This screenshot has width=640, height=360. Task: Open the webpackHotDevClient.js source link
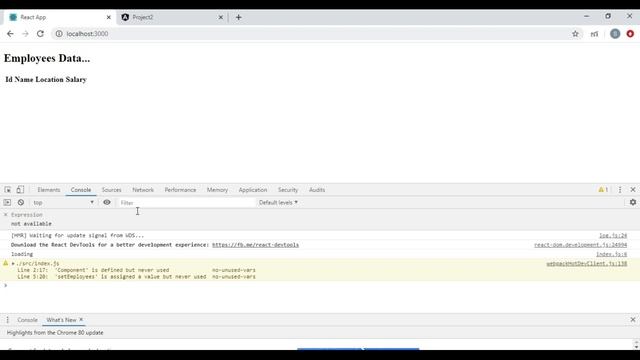click(587, 264)
